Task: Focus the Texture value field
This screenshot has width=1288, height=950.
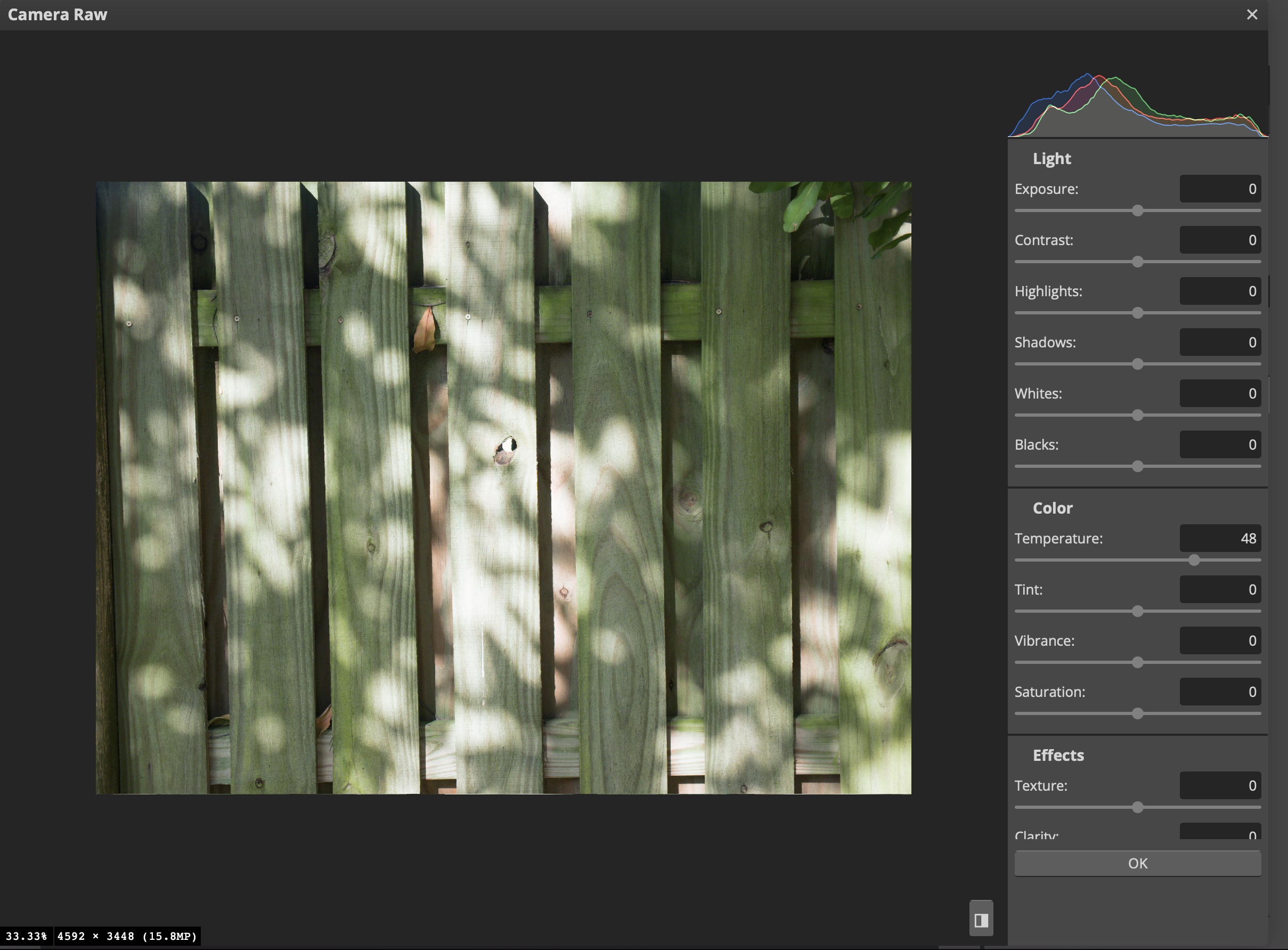Action: [1220, 785]
